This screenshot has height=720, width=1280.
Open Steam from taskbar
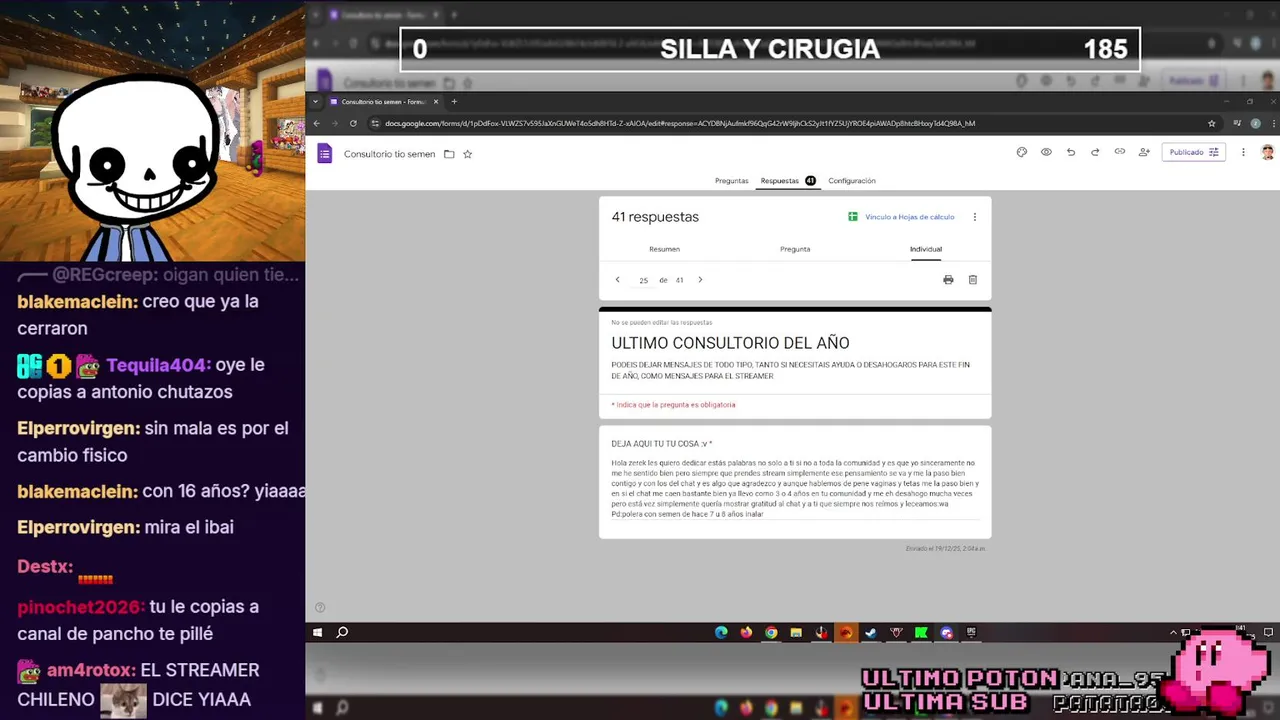tap(871, 632)
